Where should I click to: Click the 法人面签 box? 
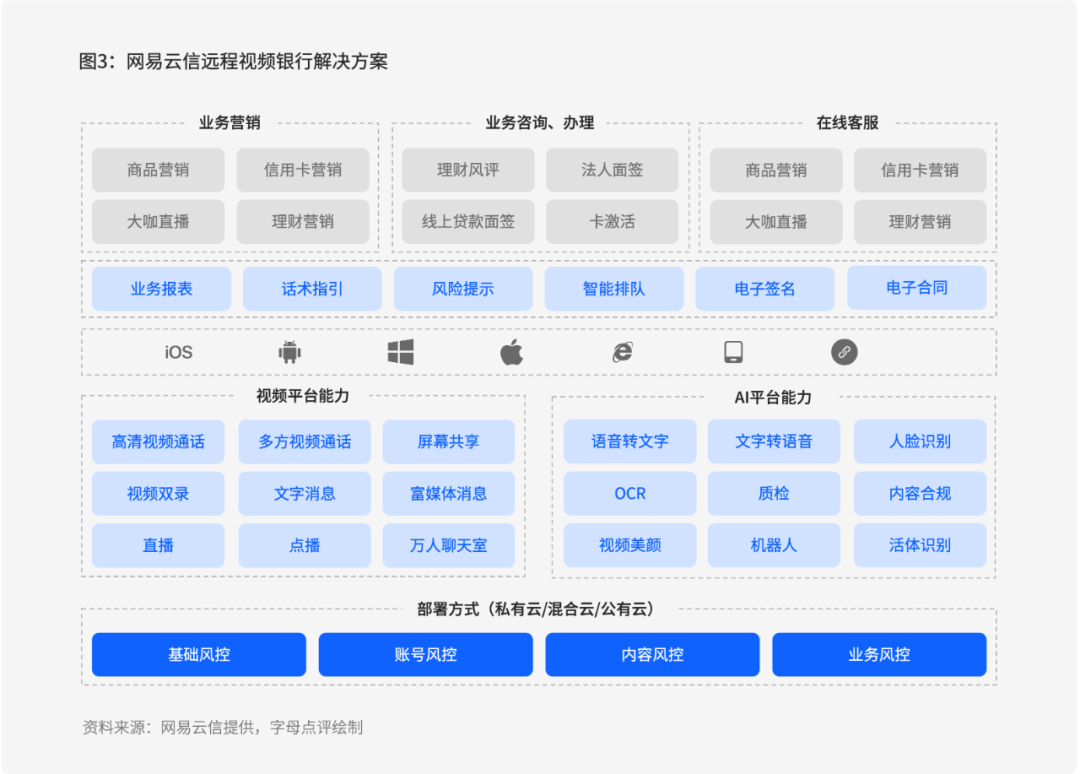[x=612, y=170]
